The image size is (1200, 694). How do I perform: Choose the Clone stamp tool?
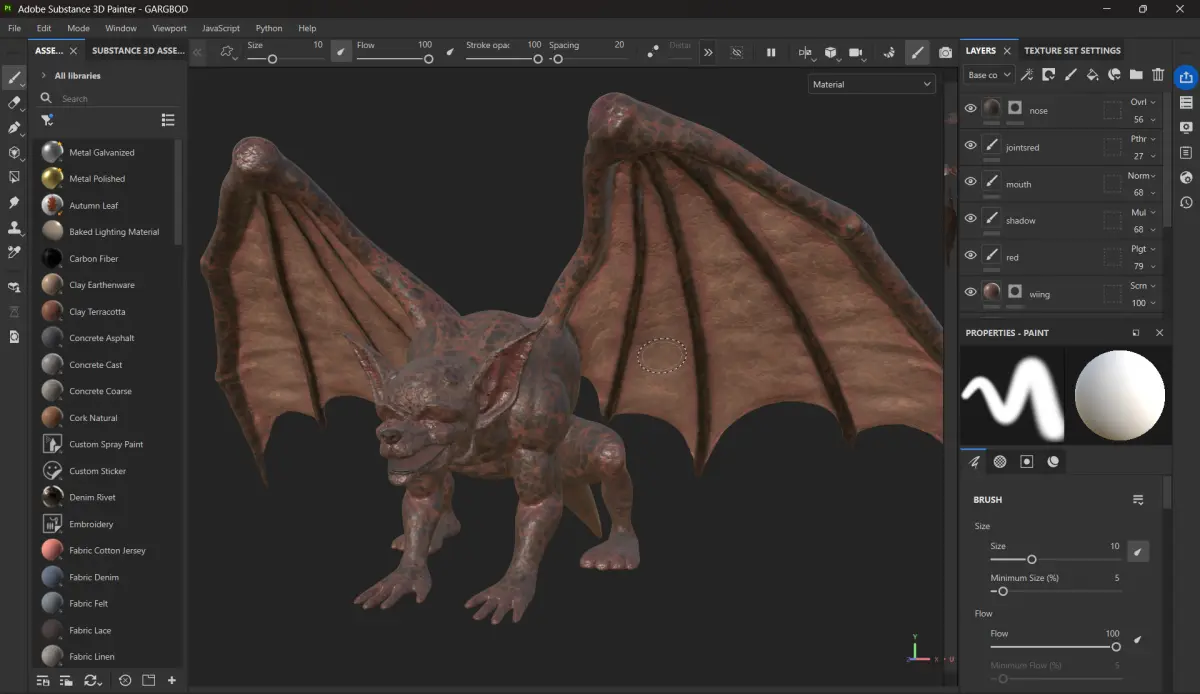(14, 228)
